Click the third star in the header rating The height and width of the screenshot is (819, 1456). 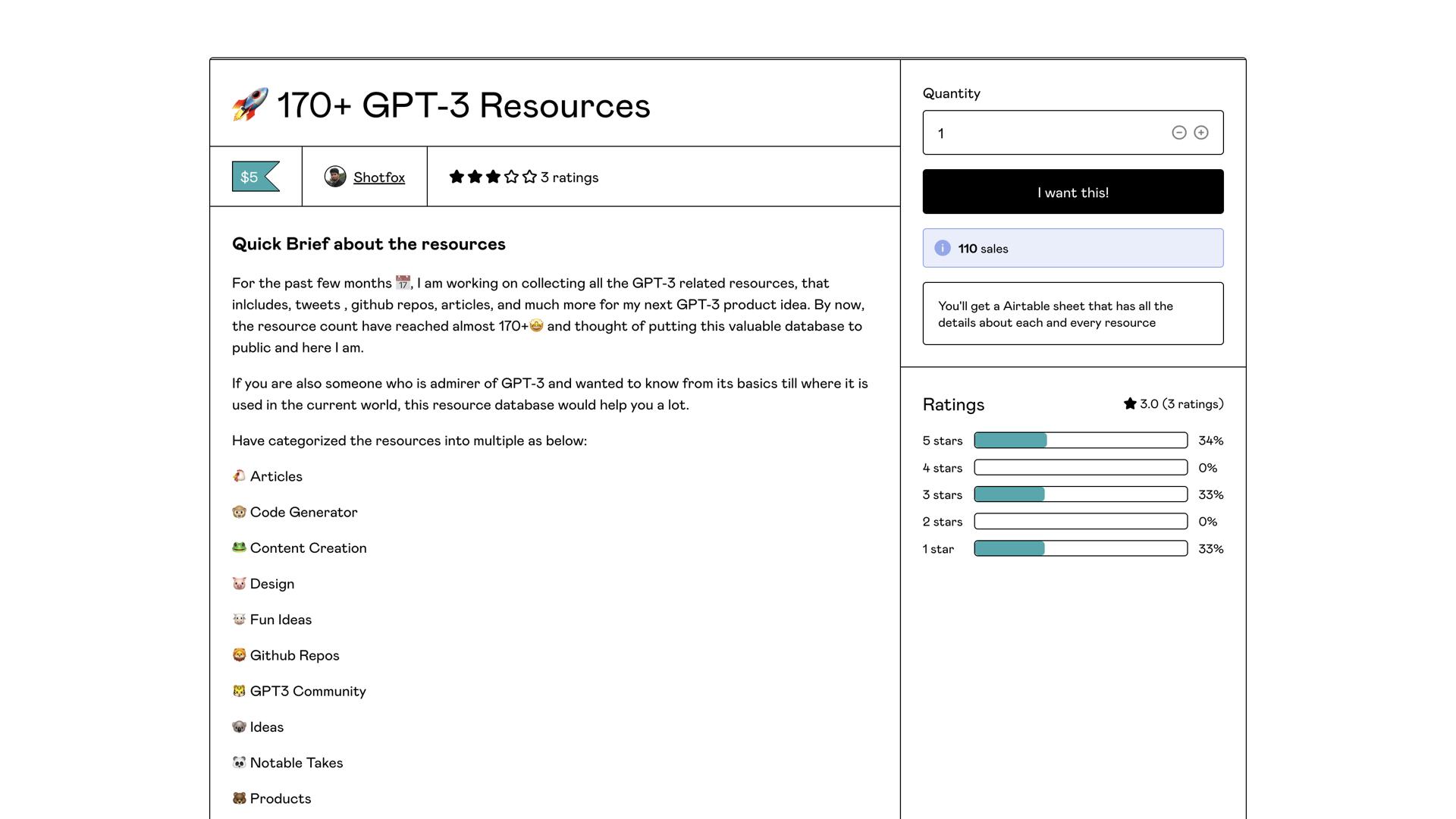(x=492, y=177)
